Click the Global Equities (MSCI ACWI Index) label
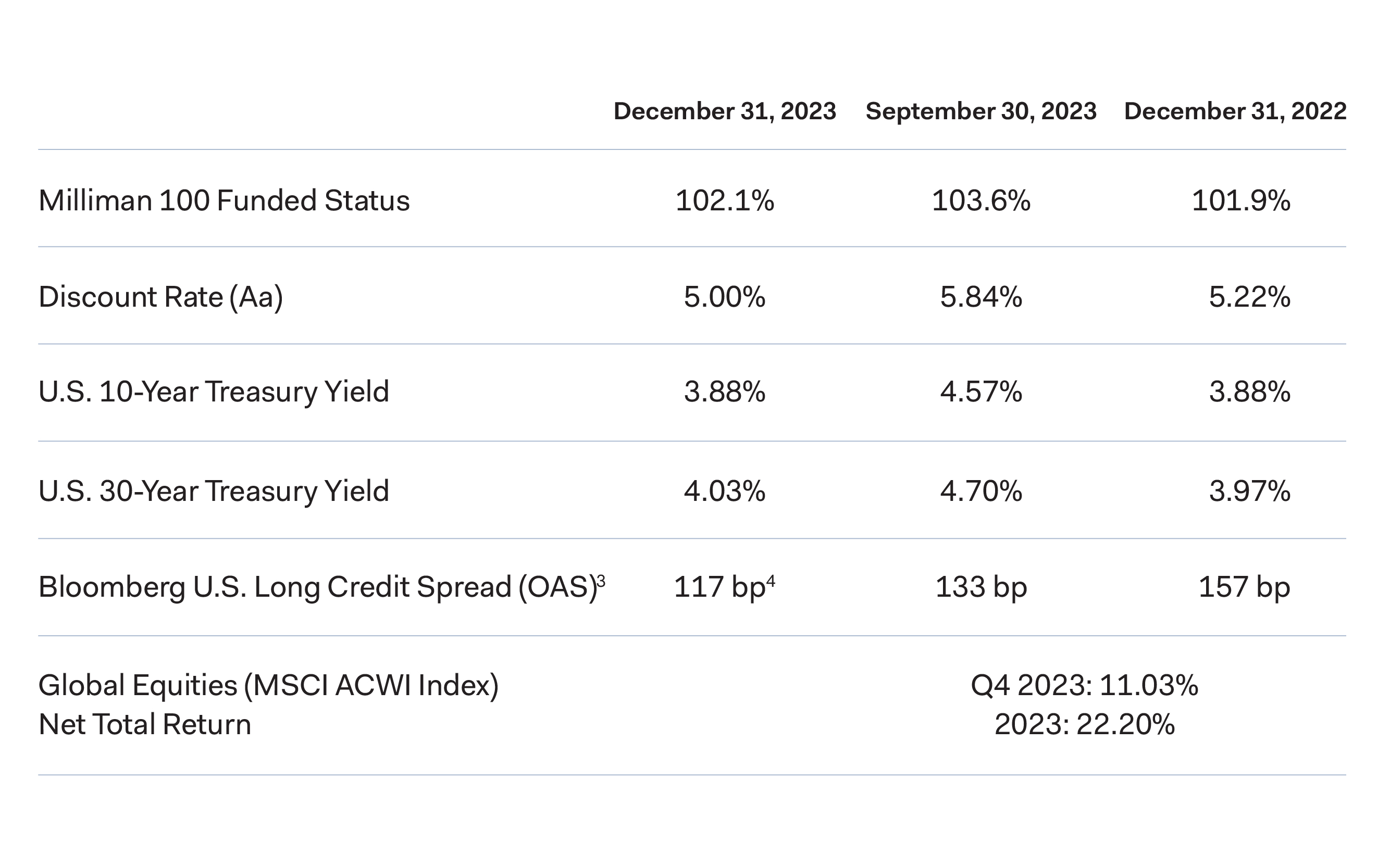This screenshot has width=1390, height=868. (268, 685)
